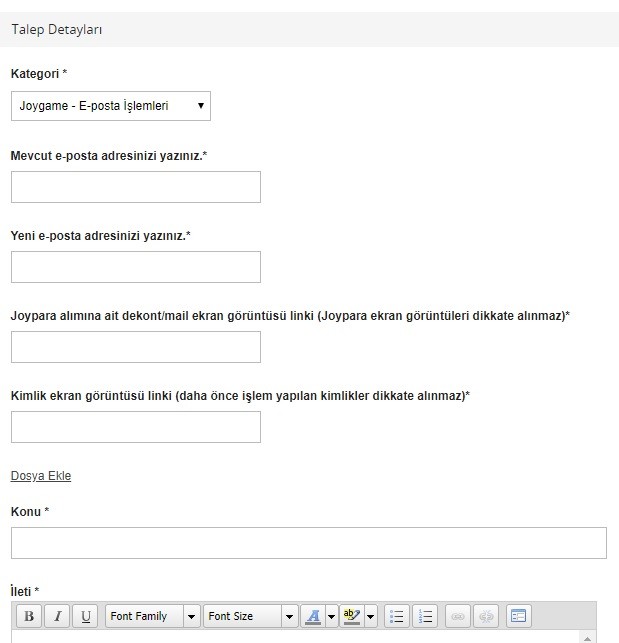The height and width of the screenshot is (643, 619).
Task: Open the Kategori dropdown
Action: (x=111, y=106)
